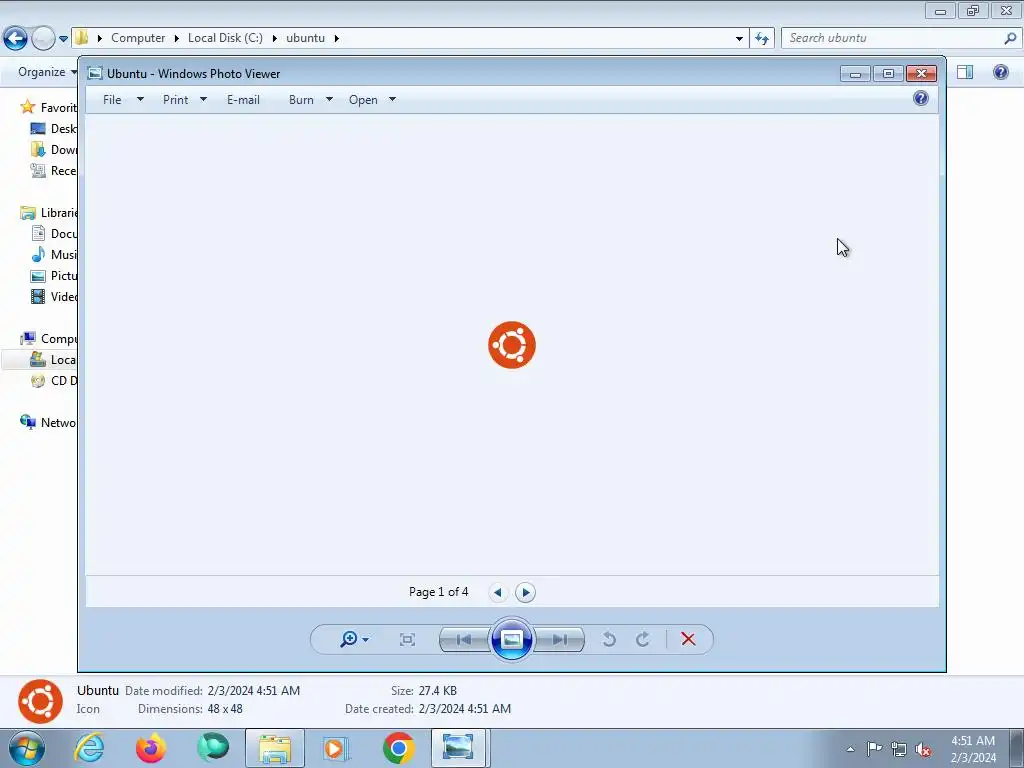Open Windows Explorer taskbar button
This screenshot has width=1024, height=768.
tap(275, 748)
